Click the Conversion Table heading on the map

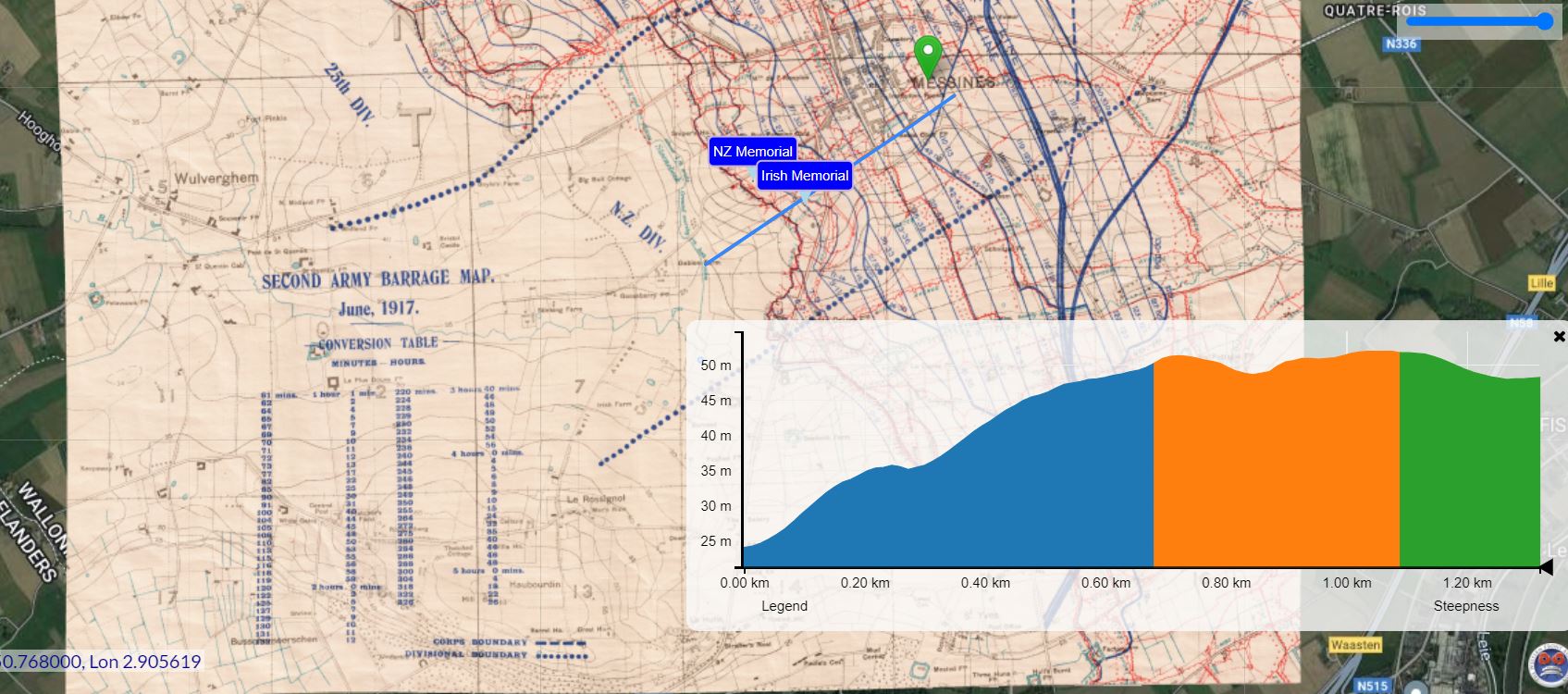(x=378, y=343)
